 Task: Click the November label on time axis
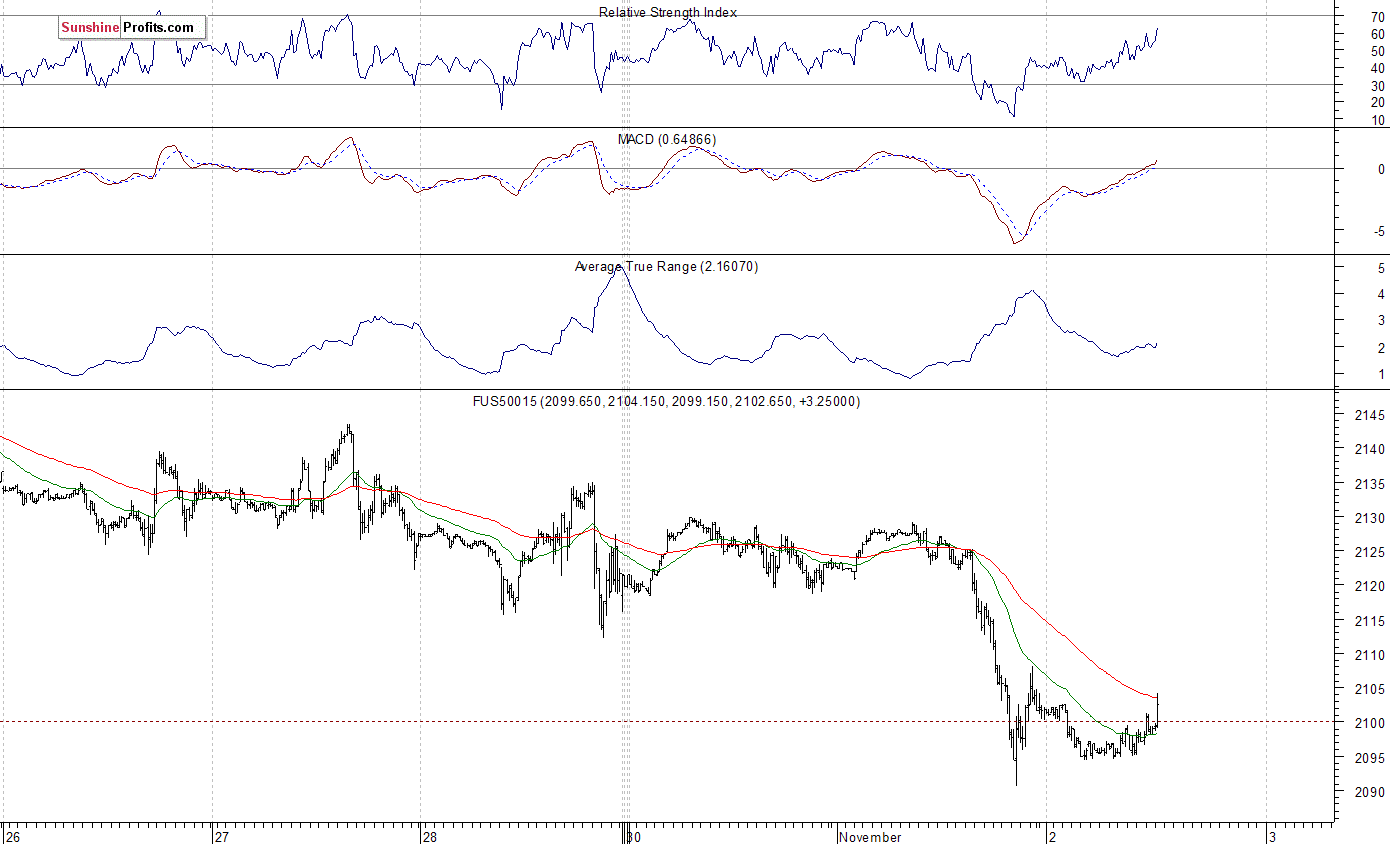point(871,836)
